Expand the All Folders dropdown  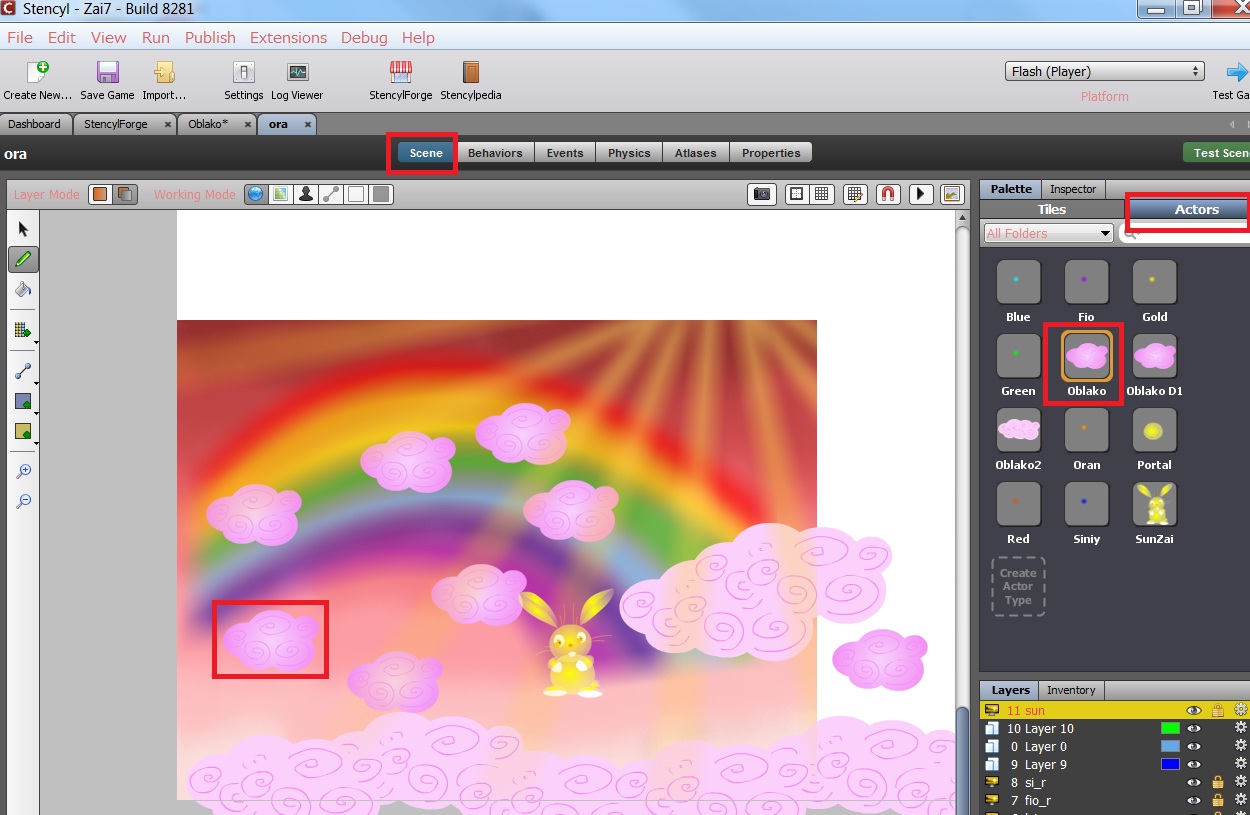(x=1048, y=233)
